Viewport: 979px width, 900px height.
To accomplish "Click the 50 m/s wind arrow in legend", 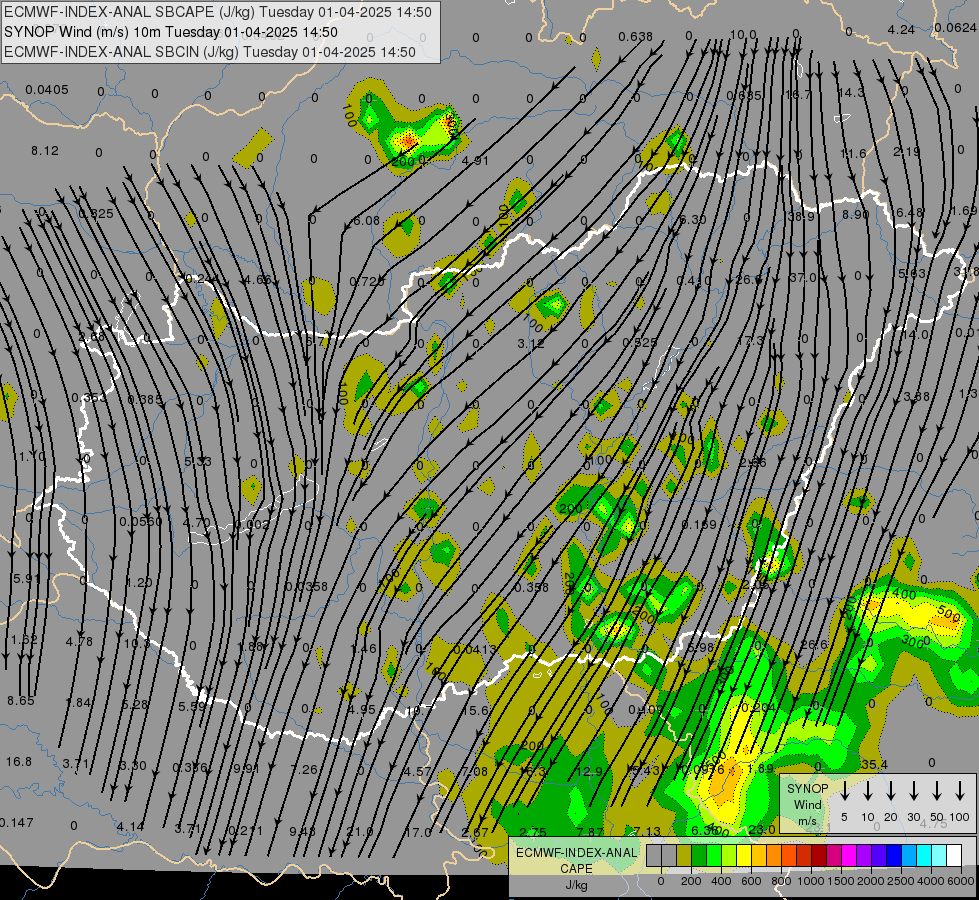I will click(x=937, y=791).
